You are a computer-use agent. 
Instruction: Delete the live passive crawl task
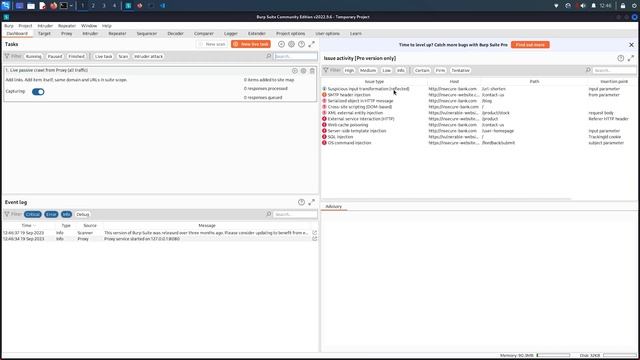pos(312,71)
